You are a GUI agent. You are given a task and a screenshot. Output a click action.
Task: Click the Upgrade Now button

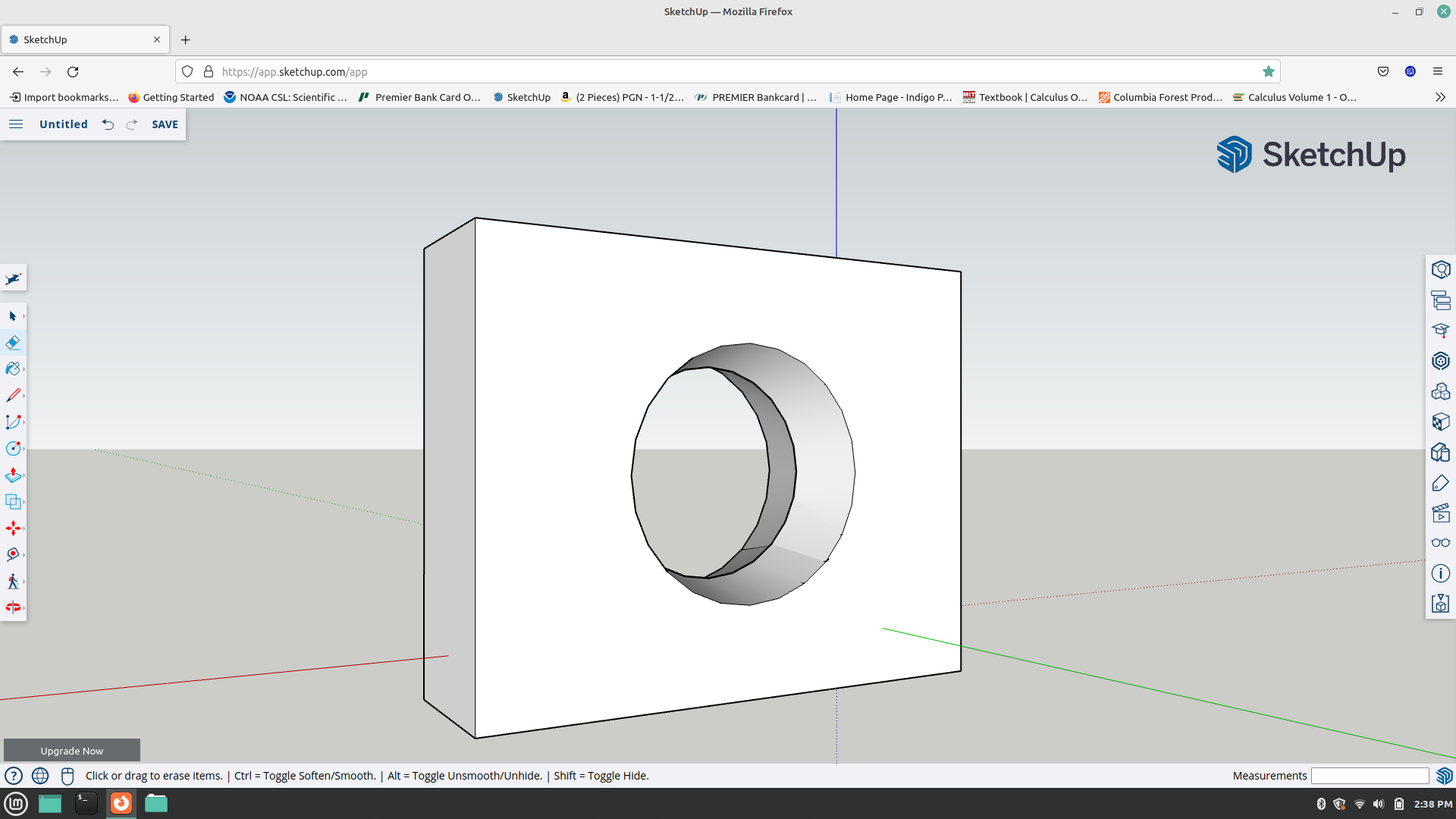[72, 751]
